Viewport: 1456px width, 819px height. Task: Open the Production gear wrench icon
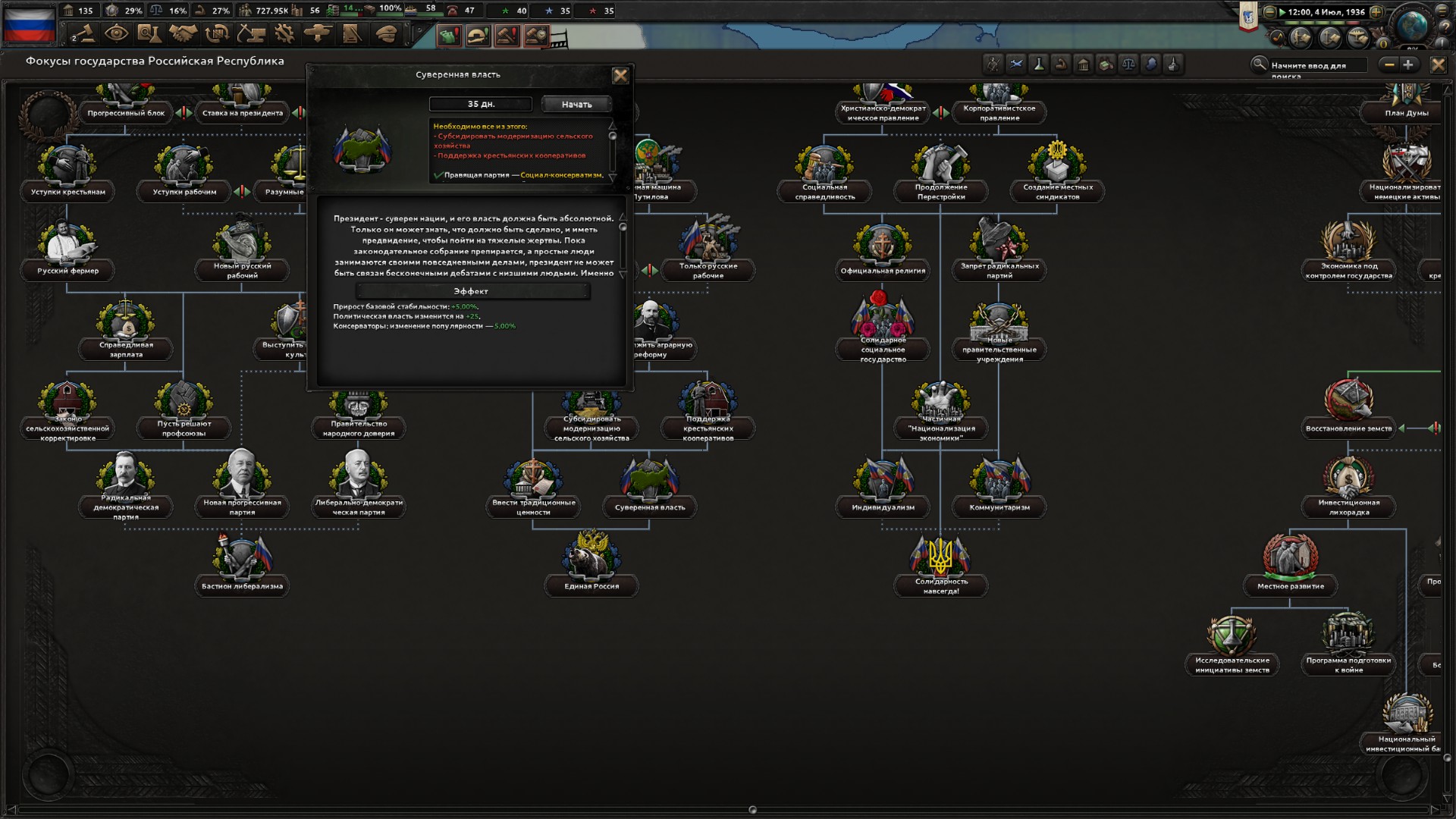(x=284, y=34)
